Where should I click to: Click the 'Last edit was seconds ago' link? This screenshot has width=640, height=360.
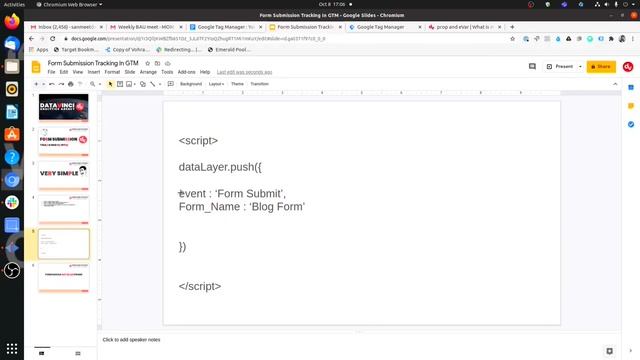pos(244,72)
